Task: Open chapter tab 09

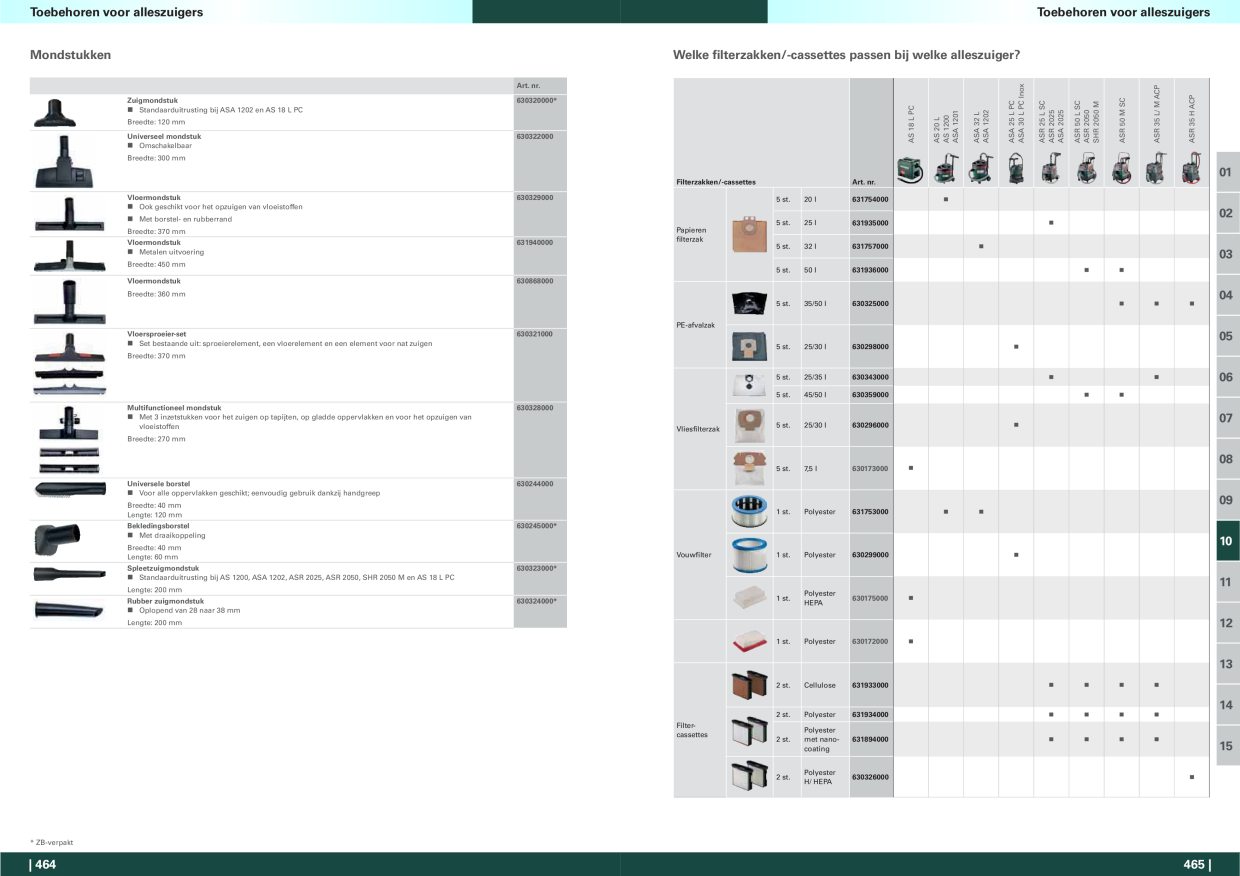Action: [x=1227, y=500]
